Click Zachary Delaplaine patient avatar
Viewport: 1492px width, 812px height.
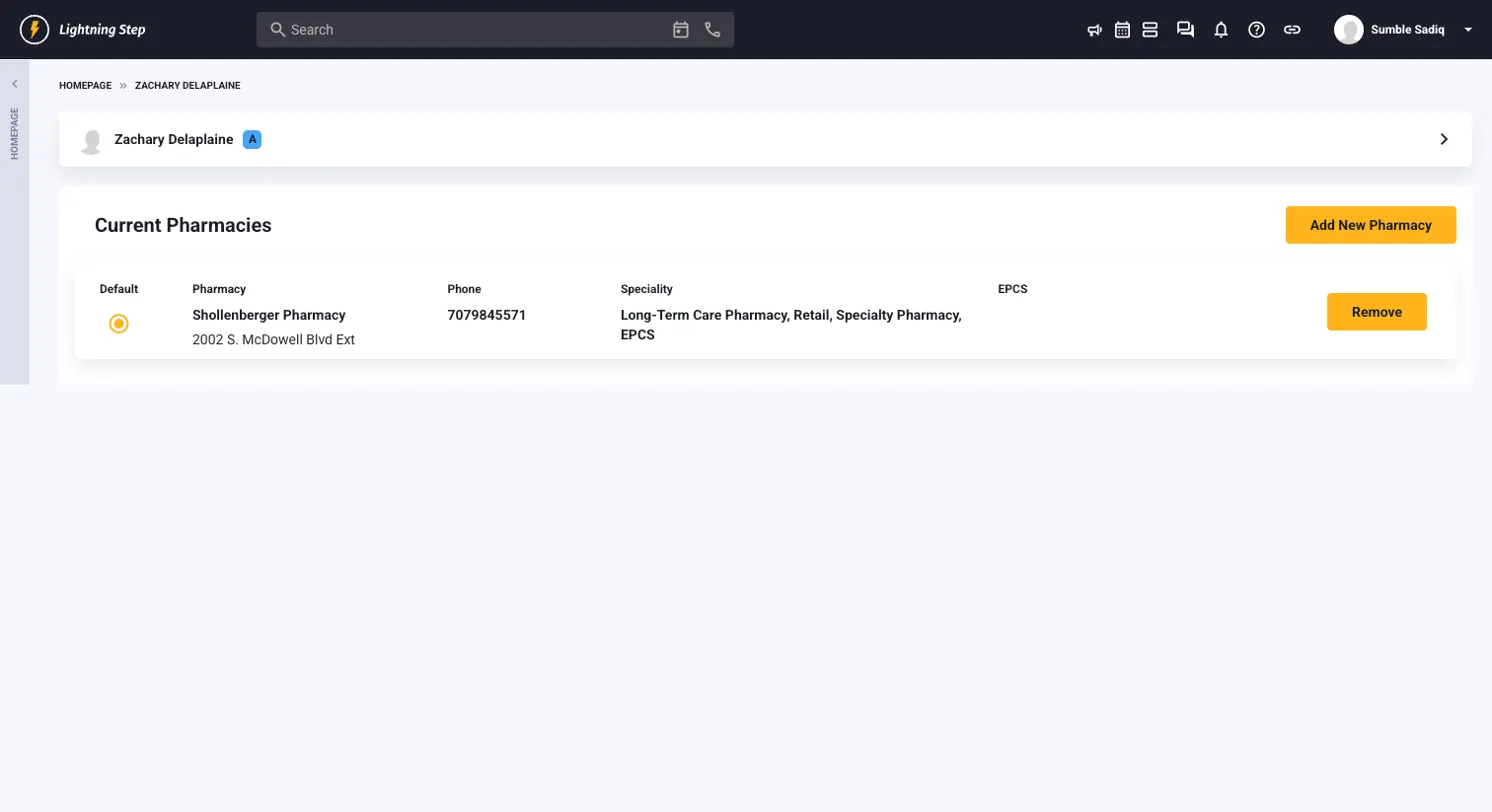pos(91,141)
